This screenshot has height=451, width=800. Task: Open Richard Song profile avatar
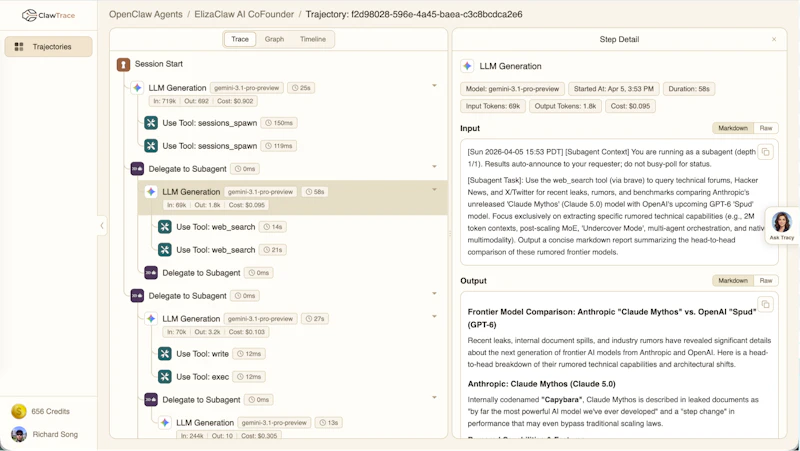point(19,434)
